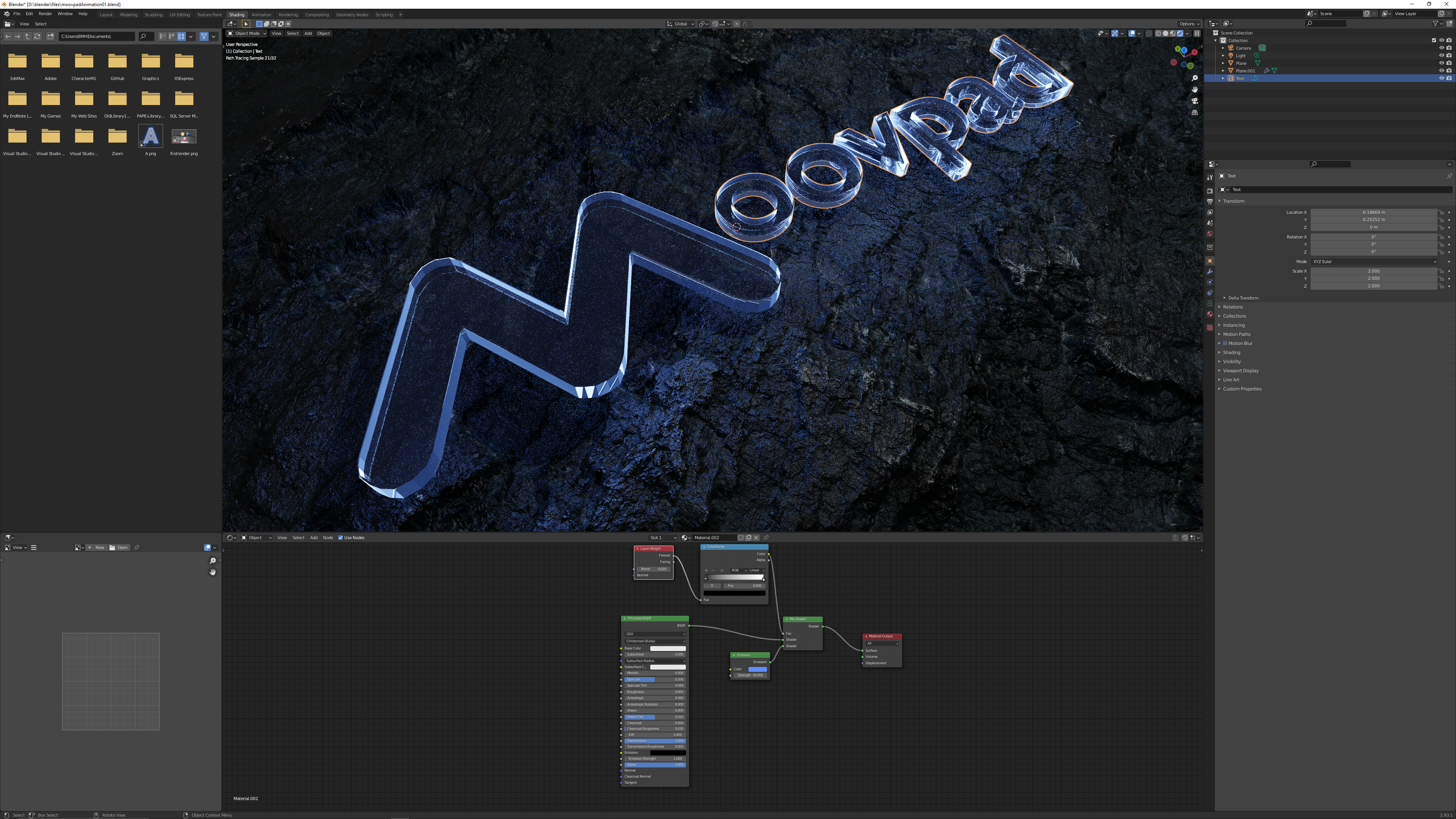Open the World properties tab
This screenshot has width=1456, height=819.
[1210, 234]
